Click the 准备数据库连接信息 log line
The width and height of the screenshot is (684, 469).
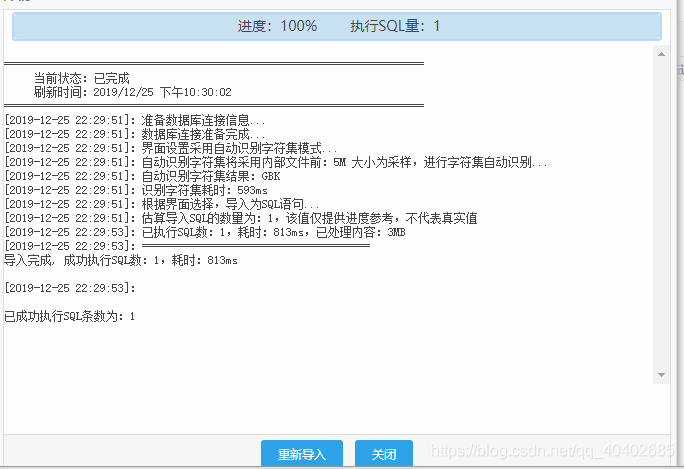[135, 120]
